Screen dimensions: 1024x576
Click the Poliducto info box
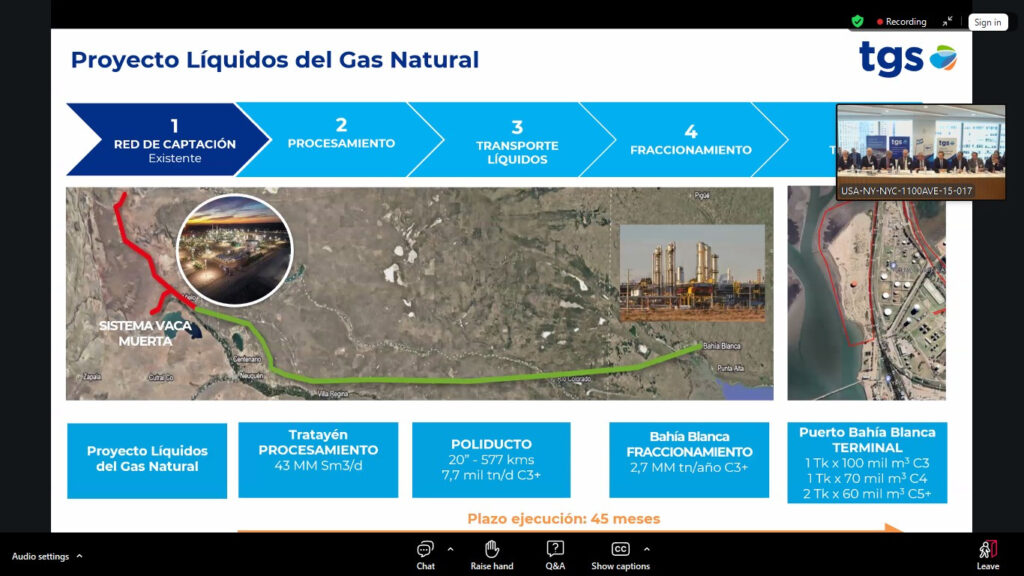click(491, 459)
